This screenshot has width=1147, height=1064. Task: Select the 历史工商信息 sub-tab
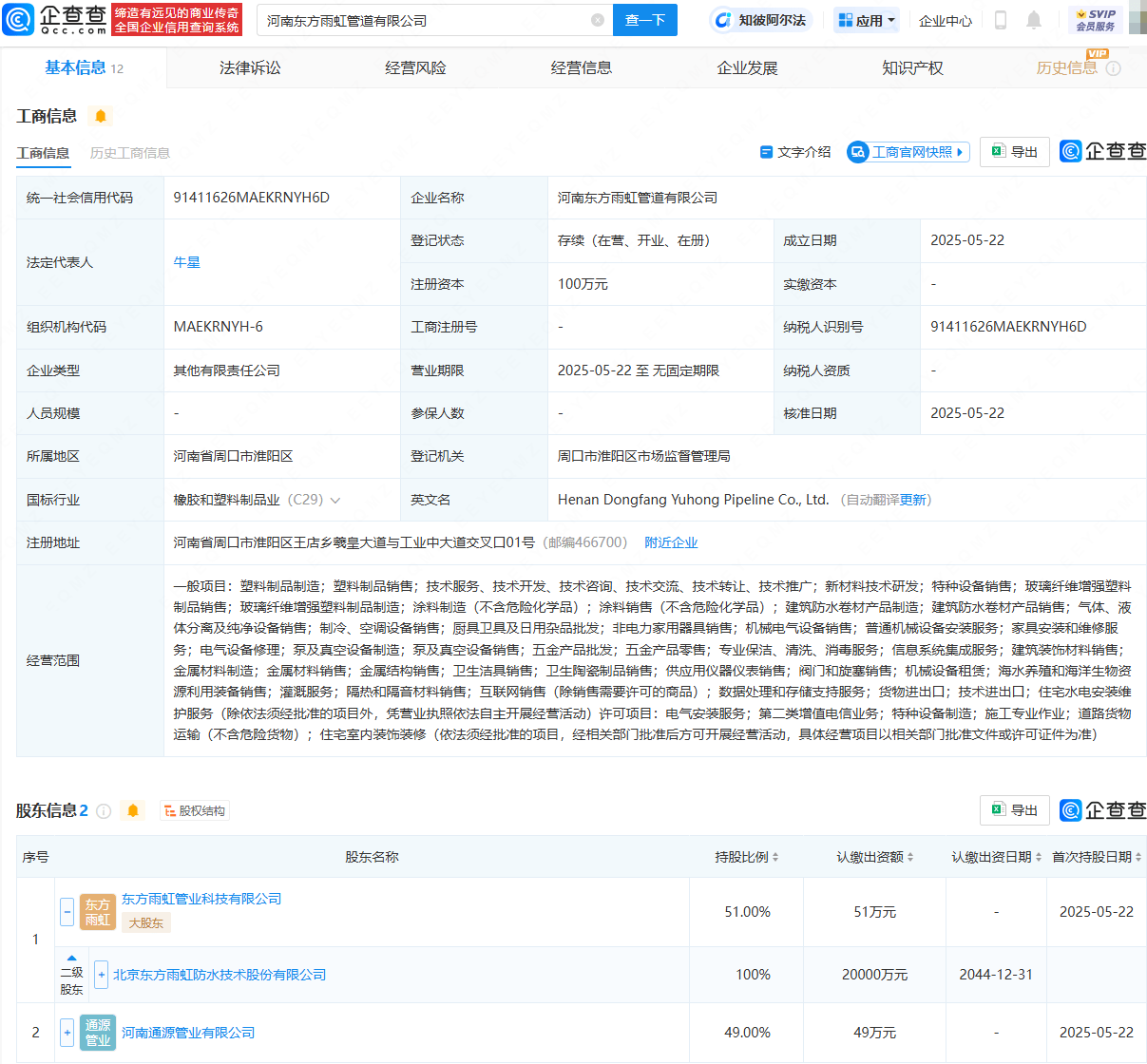(130, 153)
